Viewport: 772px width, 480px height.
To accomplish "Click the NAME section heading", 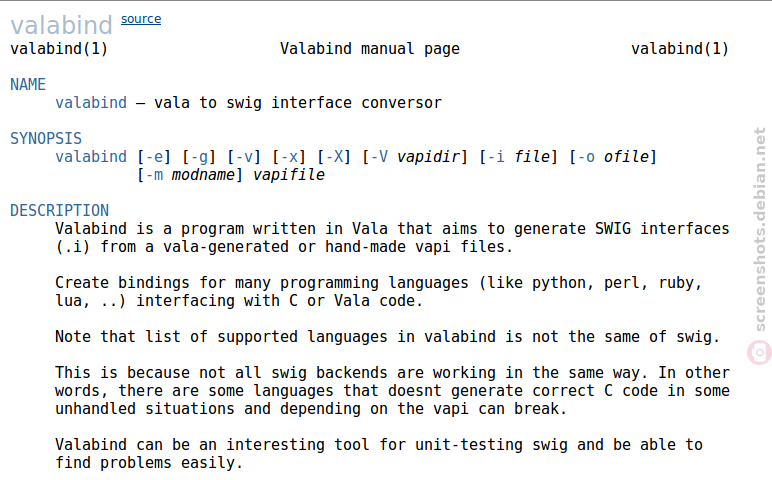I will click(x=28, y=85).
